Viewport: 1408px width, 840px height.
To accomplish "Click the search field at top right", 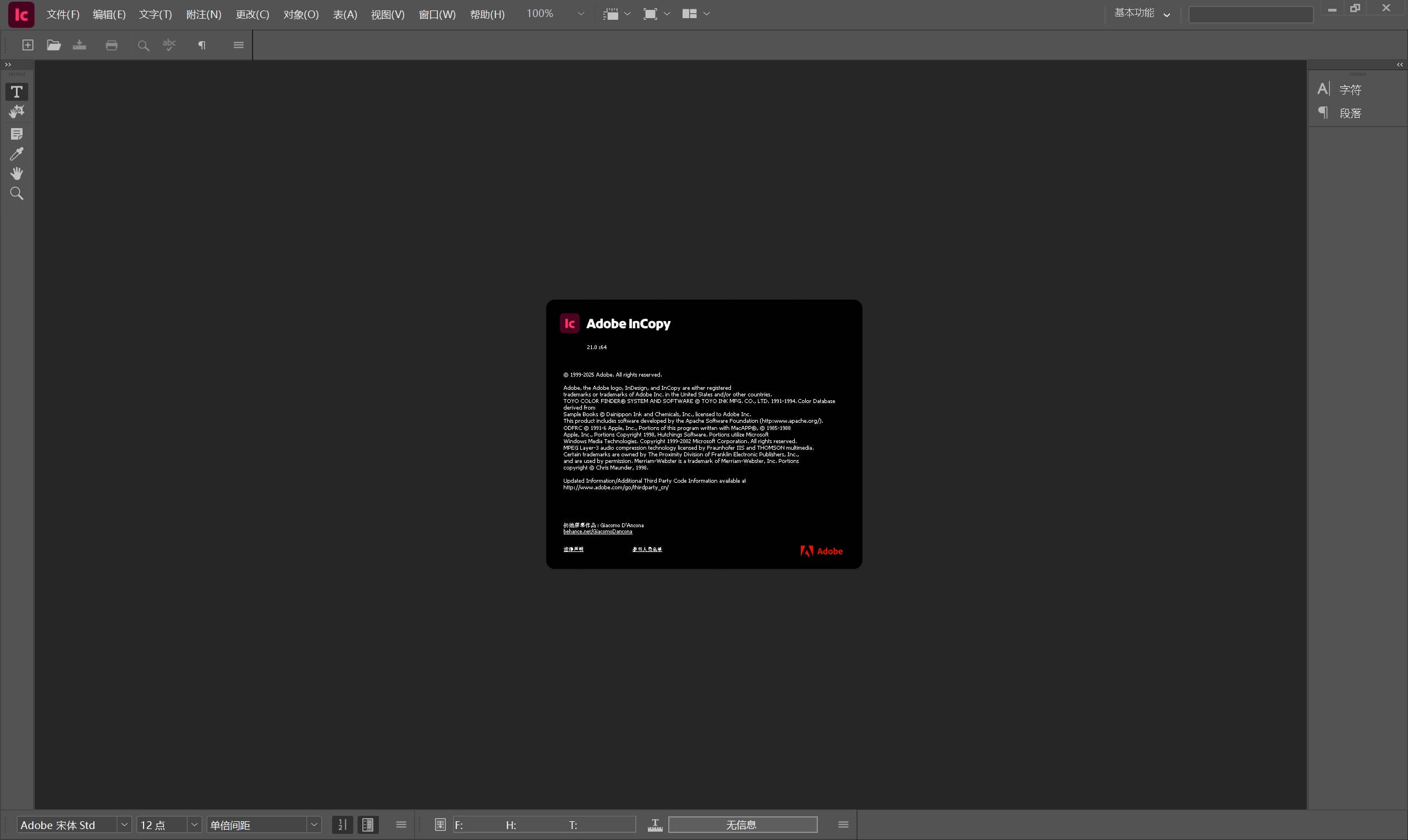I will pyautogui.click(x=1250, y=14).
